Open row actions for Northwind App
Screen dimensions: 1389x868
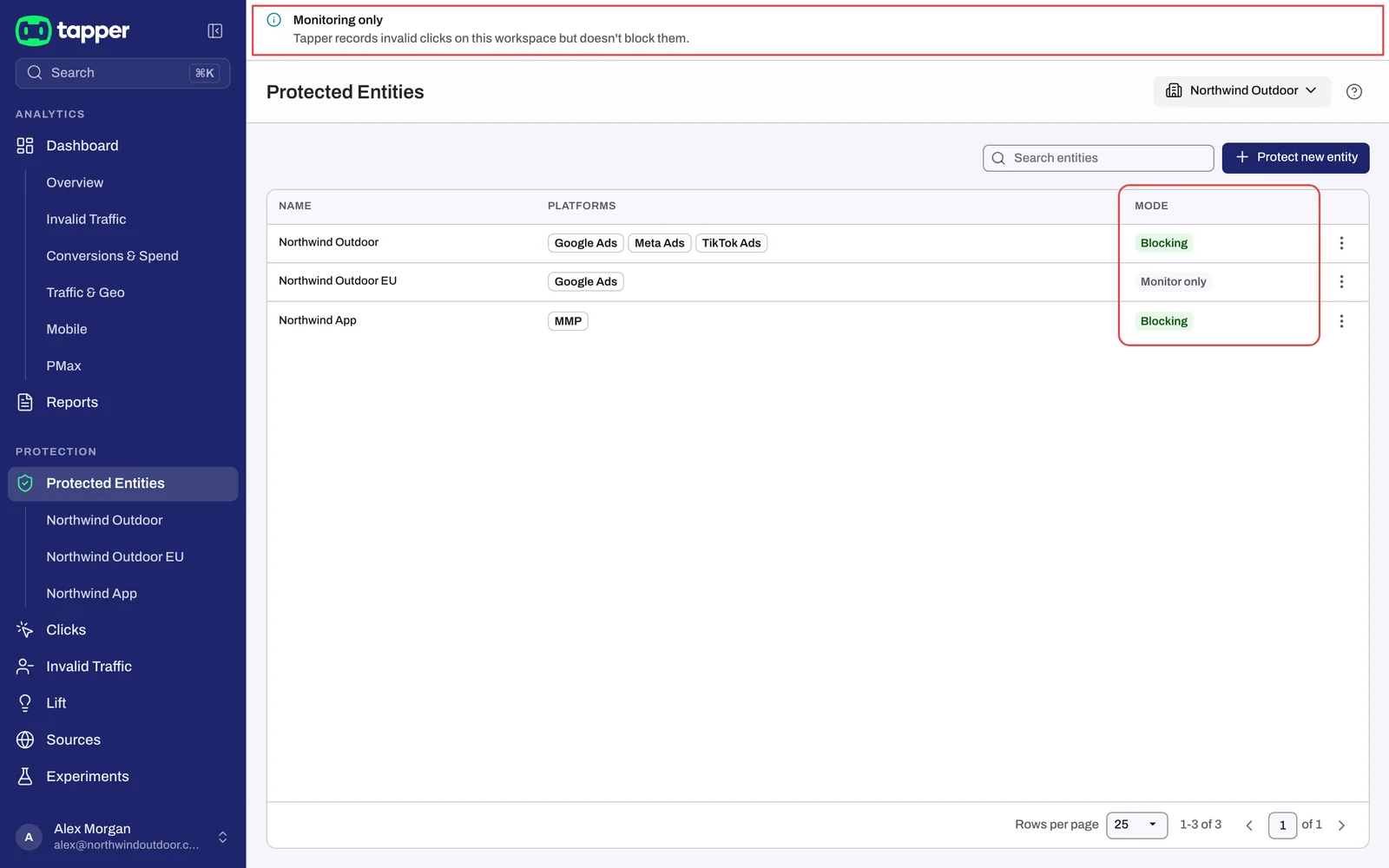point(1341,321)
